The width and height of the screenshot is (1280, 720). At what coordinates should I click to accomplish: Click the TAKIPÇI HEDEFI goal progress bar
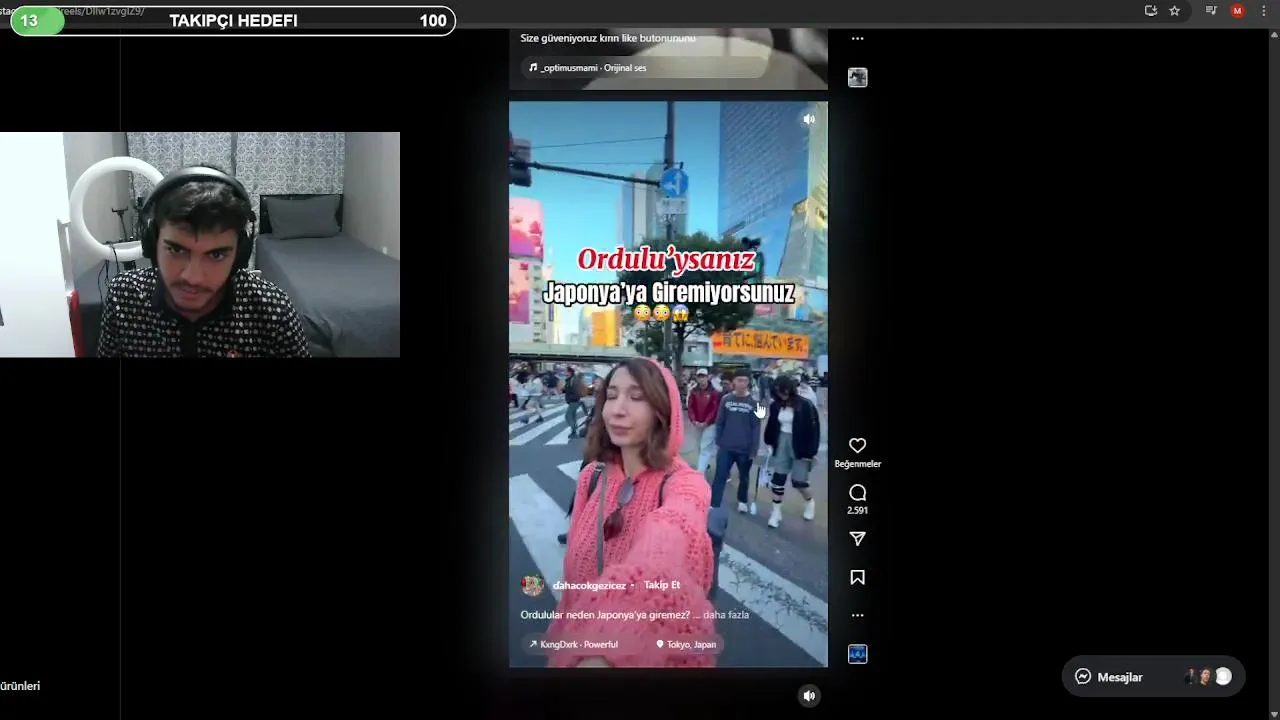point(233,21)
